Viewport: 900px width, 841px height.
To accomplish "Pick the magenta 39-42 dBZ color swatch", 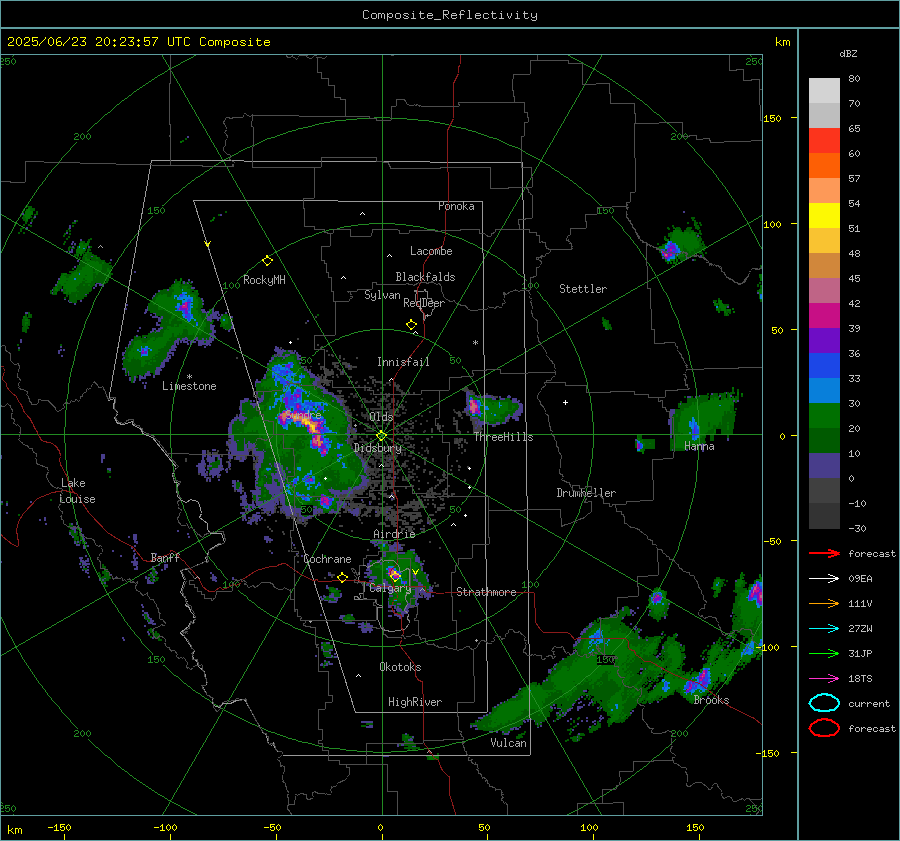I will click(824, 316).
